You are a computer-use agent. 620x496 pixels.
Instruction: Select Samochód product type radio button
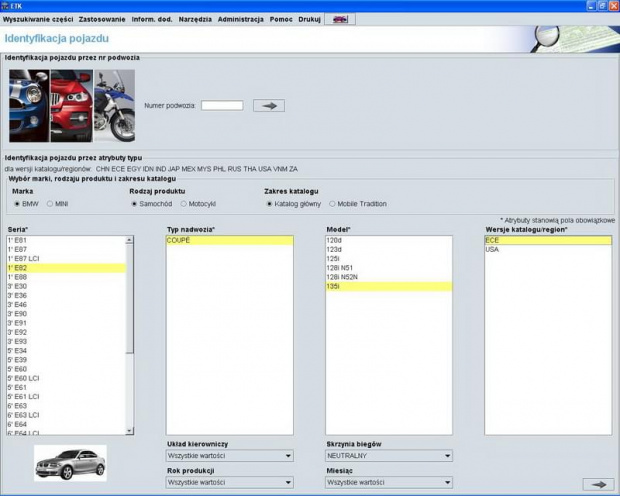[x=134, y=204]
